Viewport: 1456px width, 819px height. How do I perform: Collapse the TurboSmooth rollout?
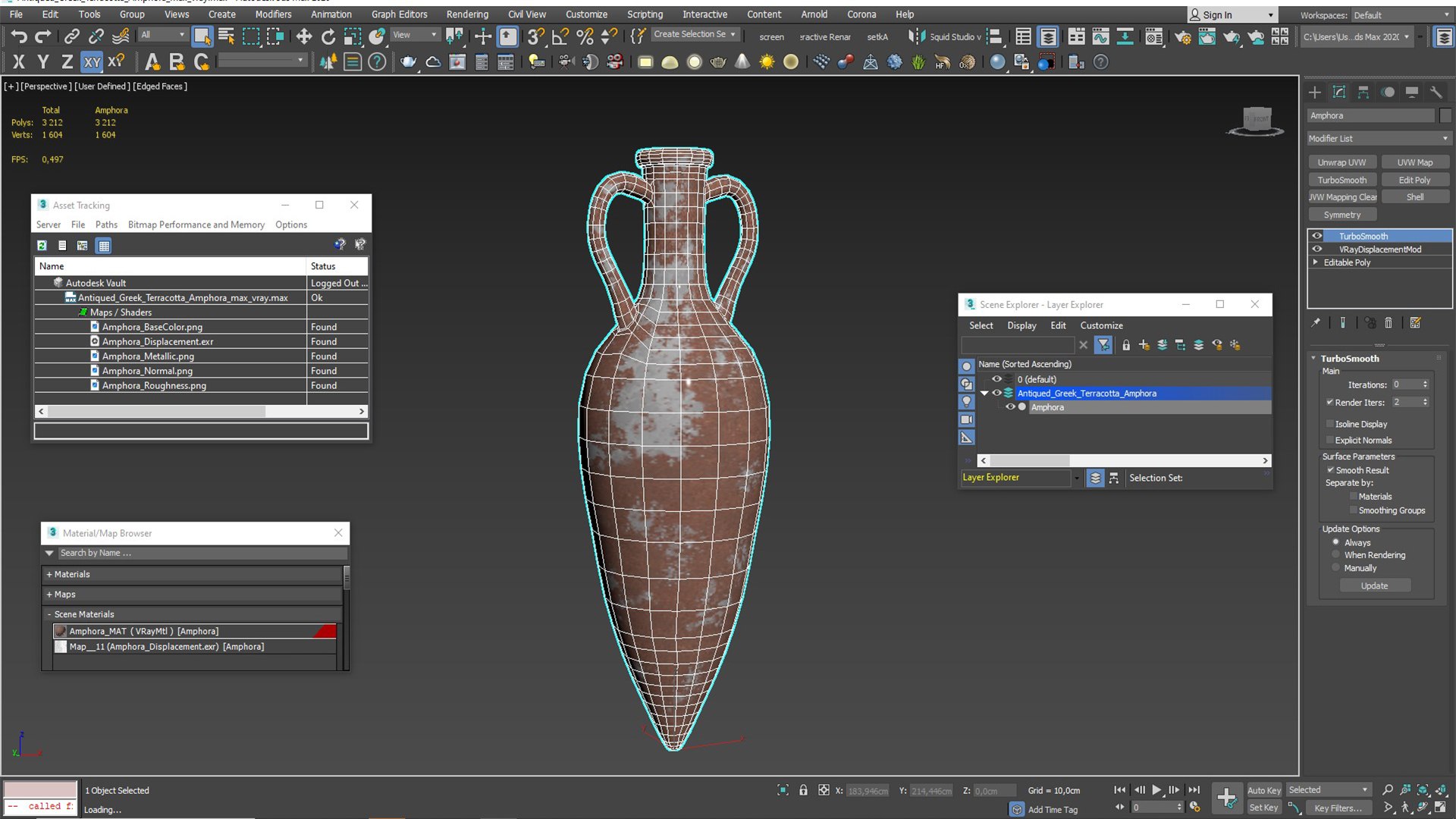(1314, 359)
